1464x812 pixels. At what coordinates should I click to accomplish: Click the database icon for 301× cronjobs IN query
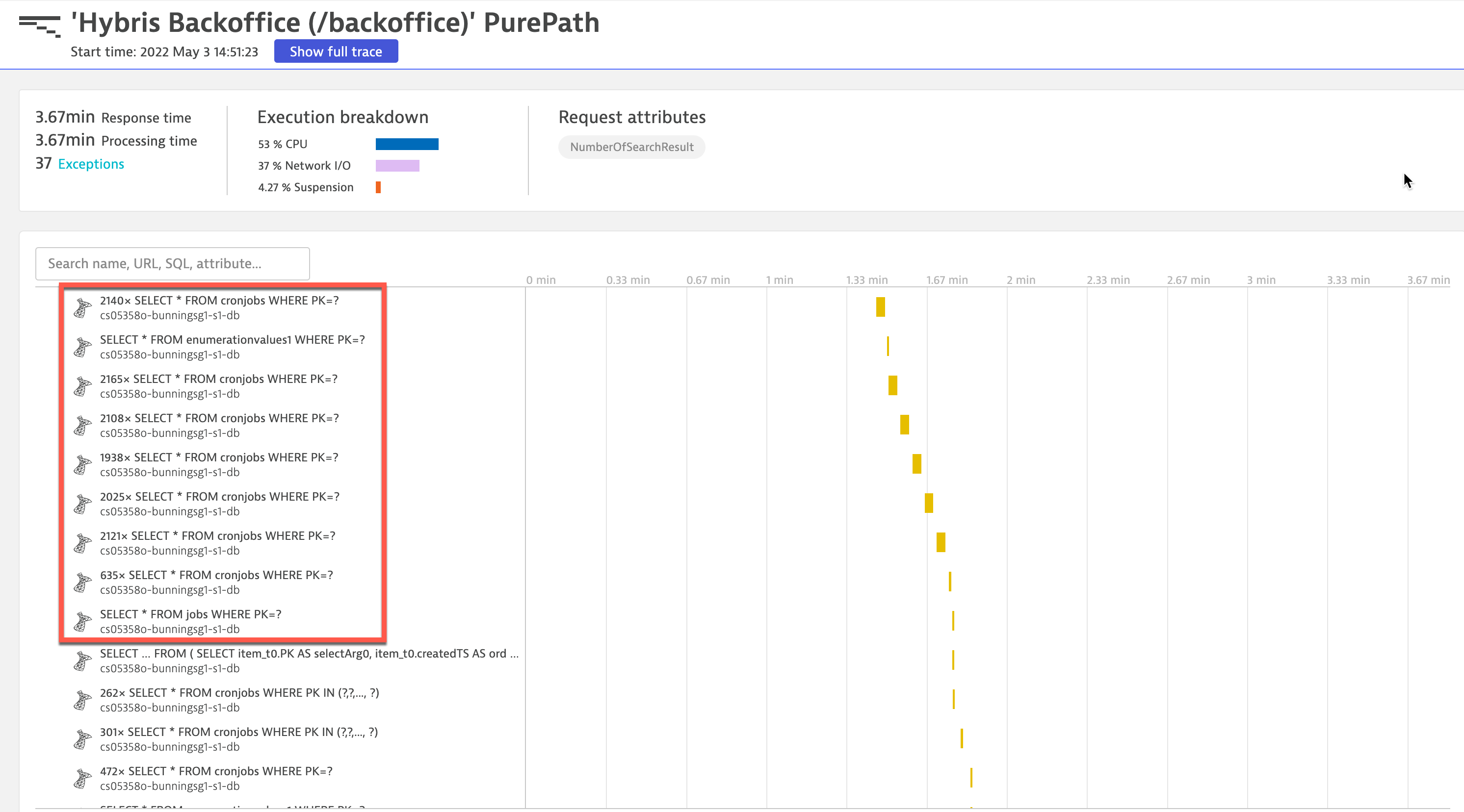point(82,739)
